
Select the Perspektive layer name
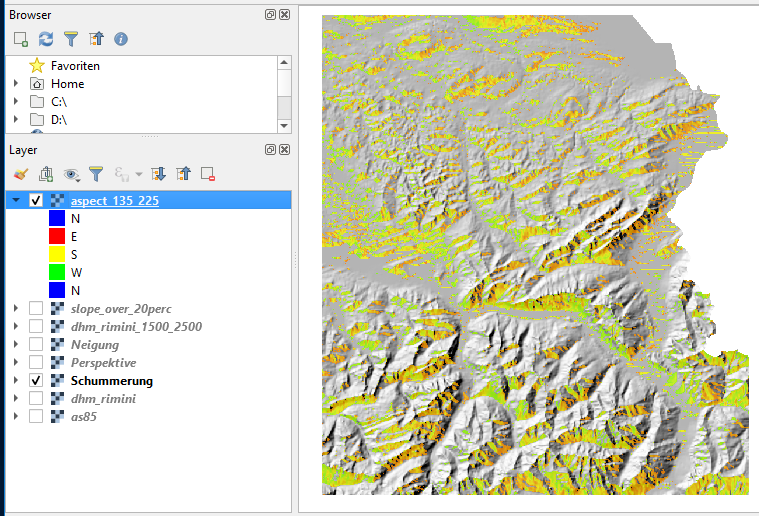(103, 363)
